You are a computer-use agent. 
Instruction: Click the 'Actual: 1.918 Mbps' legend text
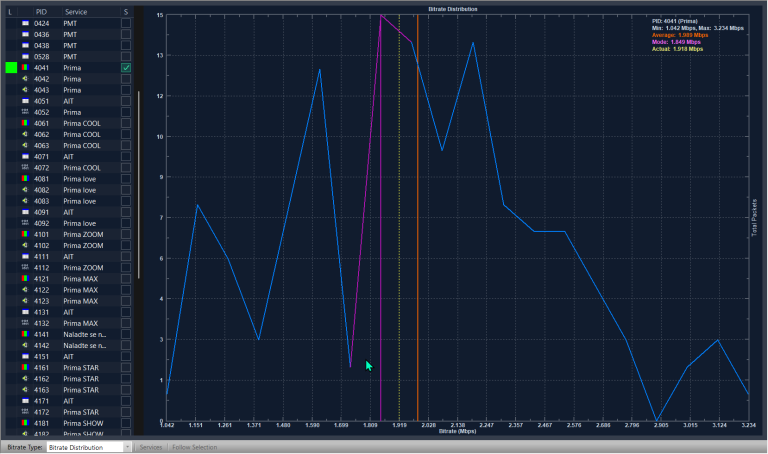(x=677, y=49)
